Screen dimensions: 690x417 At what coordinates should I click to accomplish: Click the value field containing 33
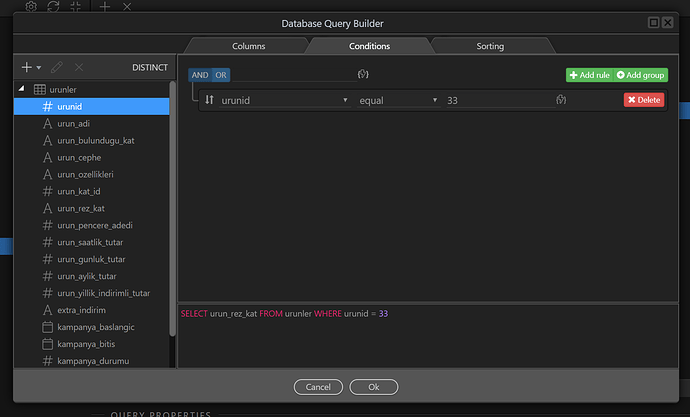point(495,100)
